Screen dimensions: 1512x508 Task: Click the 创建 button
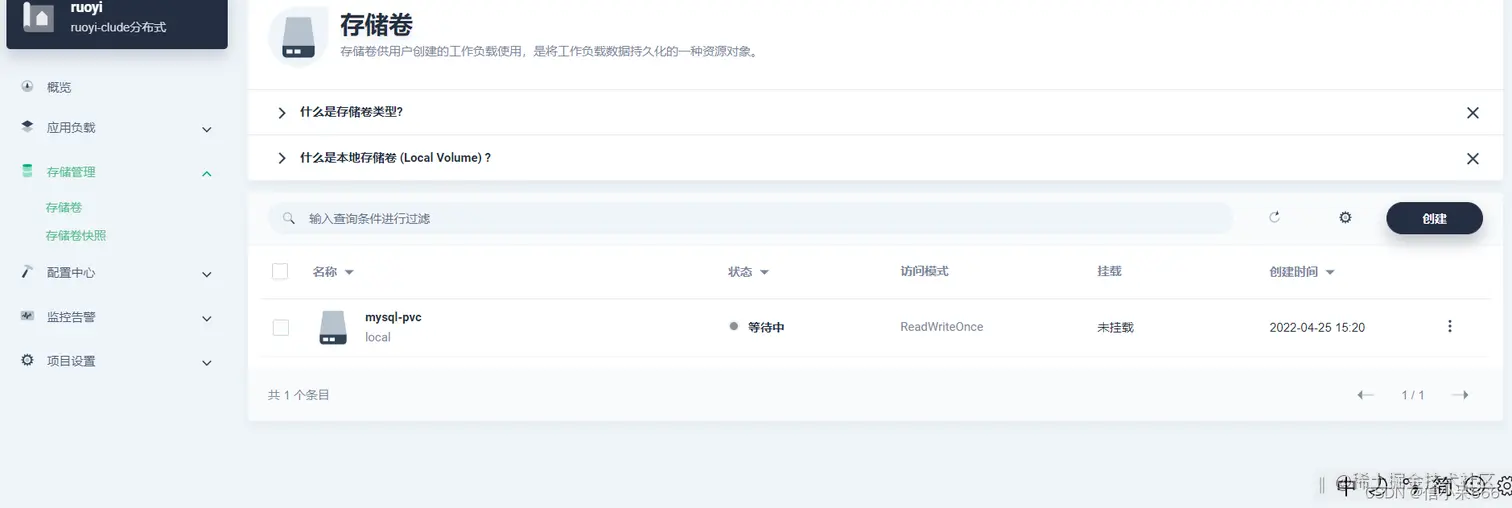pos(1434,218)
